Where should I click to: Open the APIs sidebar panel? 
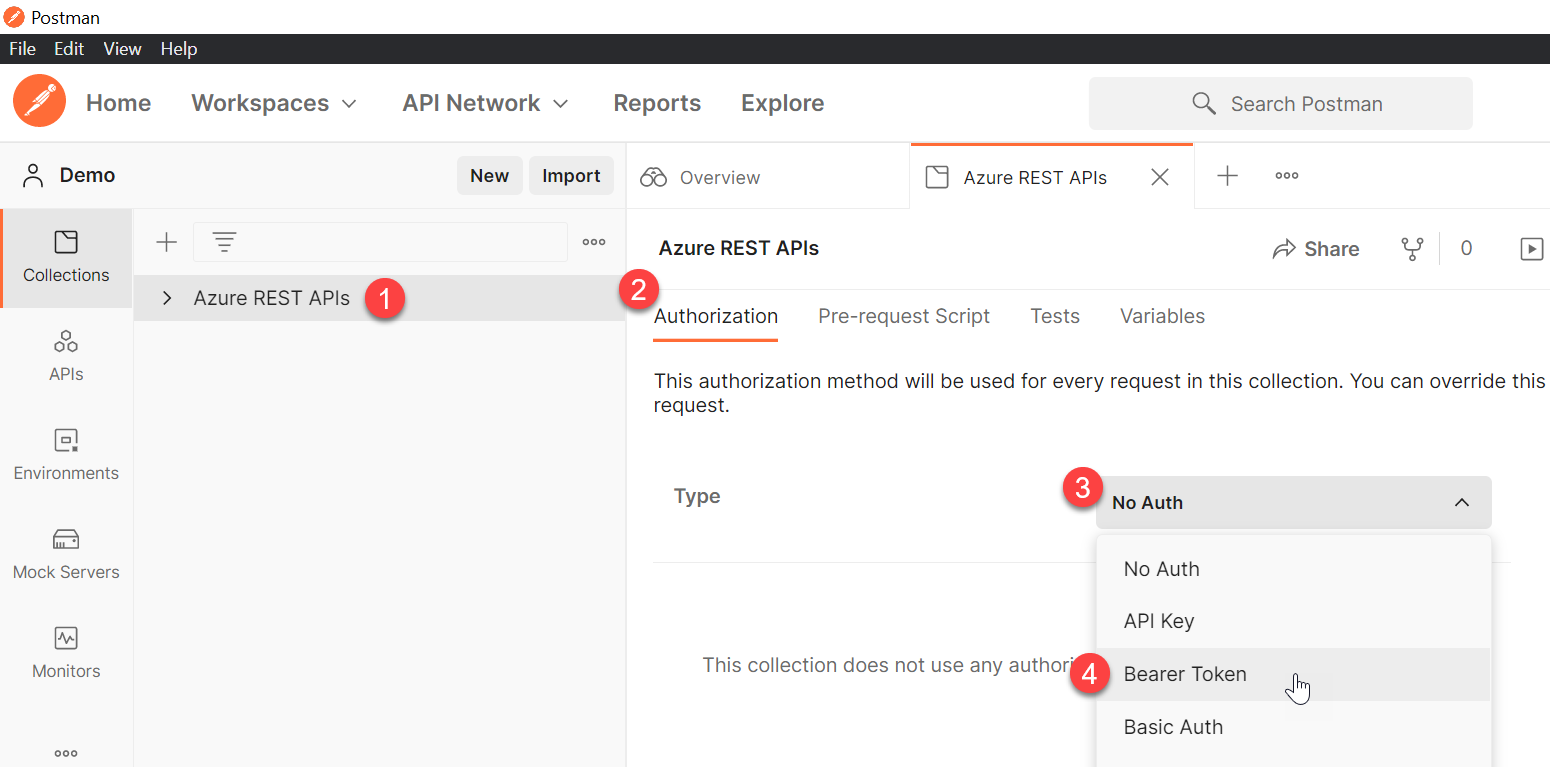66,356
